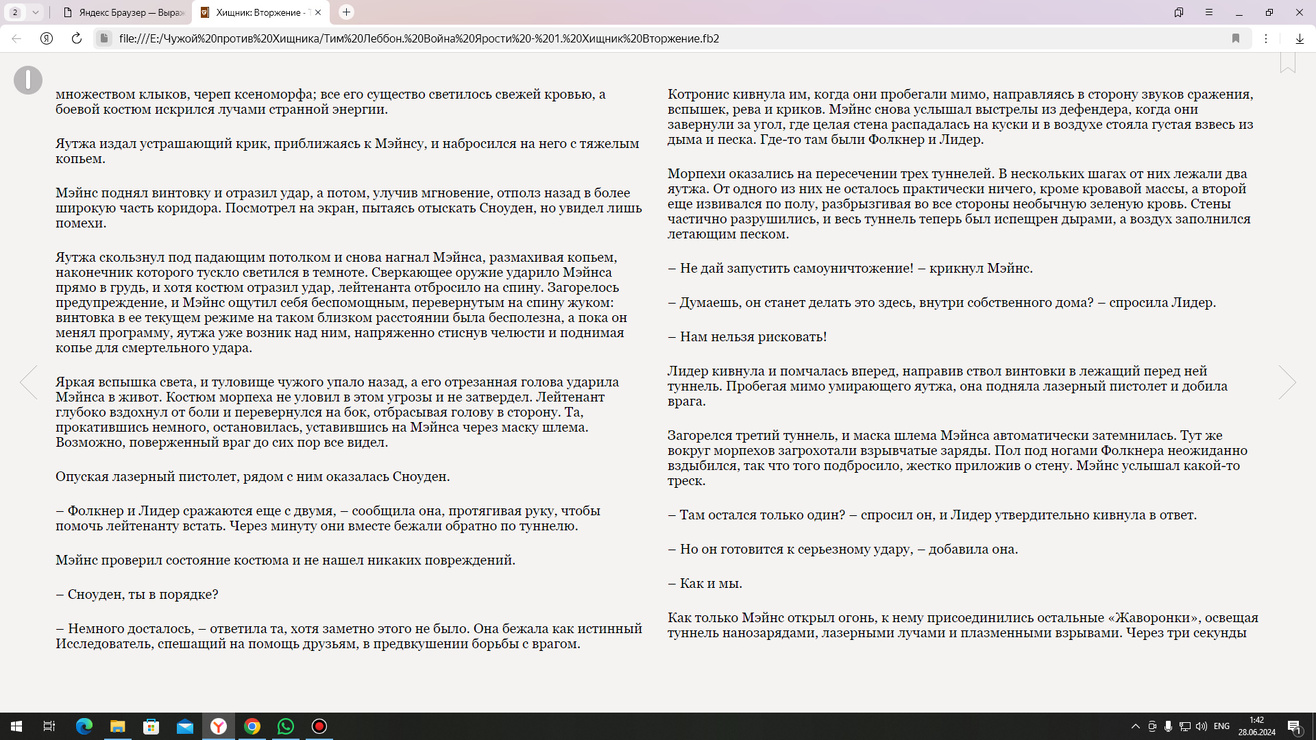The width and height of the screenshot is (1316, 740).
Task: Open the screen recorder taskbar app
Action: (319, 726)
